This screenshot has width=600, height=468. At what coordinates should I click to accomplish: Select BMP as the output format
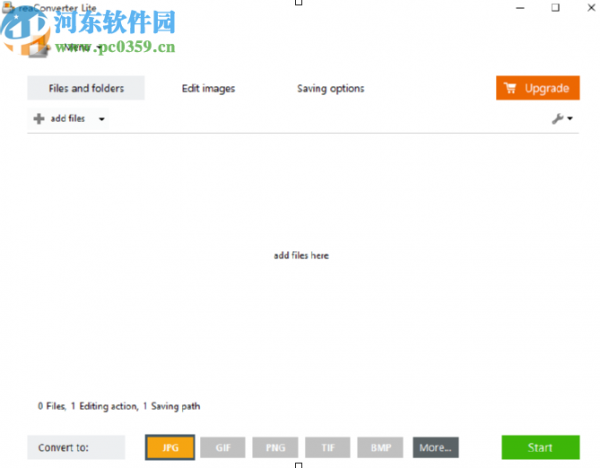tap(380, 447)
